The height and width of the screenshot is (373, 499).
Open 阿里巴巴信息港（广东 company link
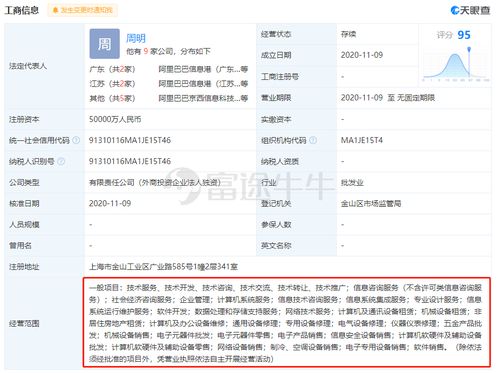[203, 69]
